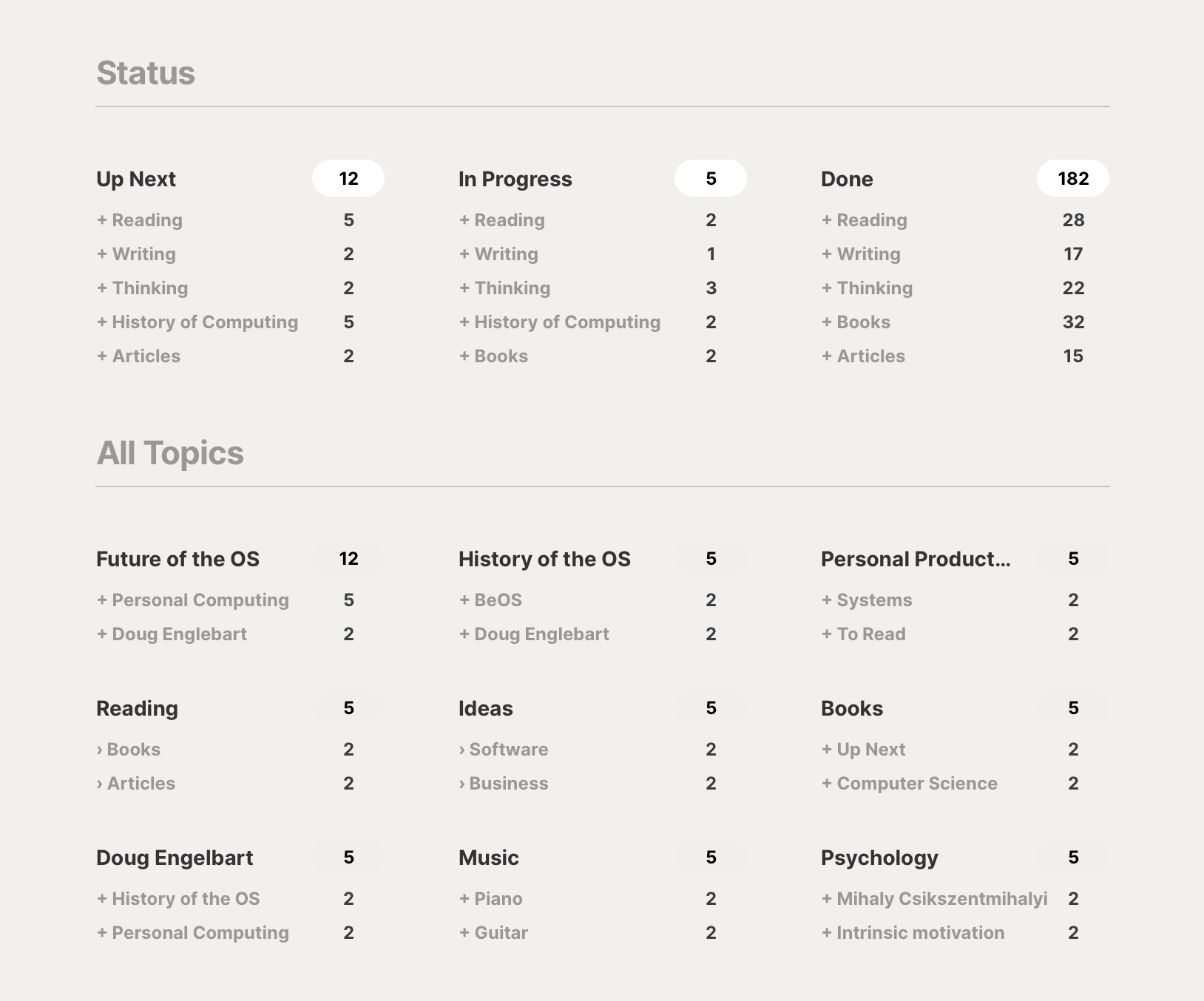The width and height of the screenshot is (1204, 1001).
Task: Open the truncated Personal Product… topic
Action: [916, 559]
